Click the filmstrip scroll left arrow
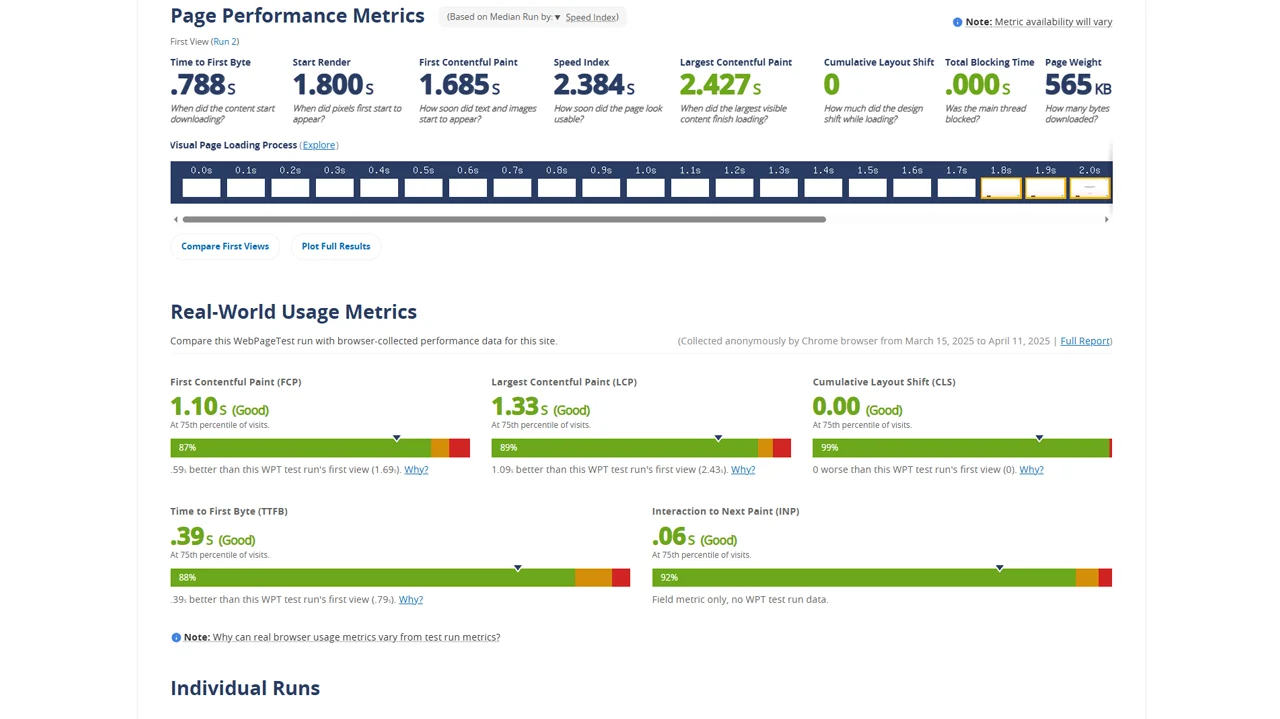 click(x=176, y=219)
